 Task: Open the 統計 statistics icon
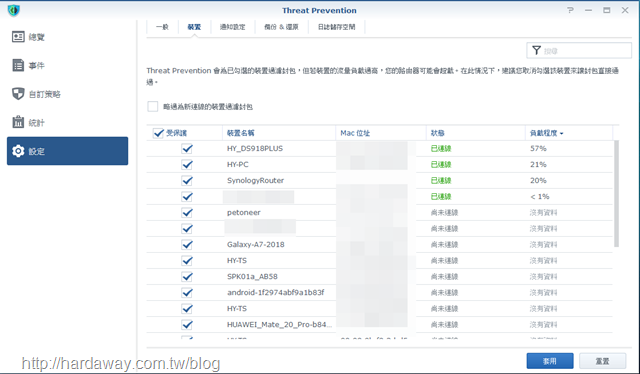click(18, 122)
